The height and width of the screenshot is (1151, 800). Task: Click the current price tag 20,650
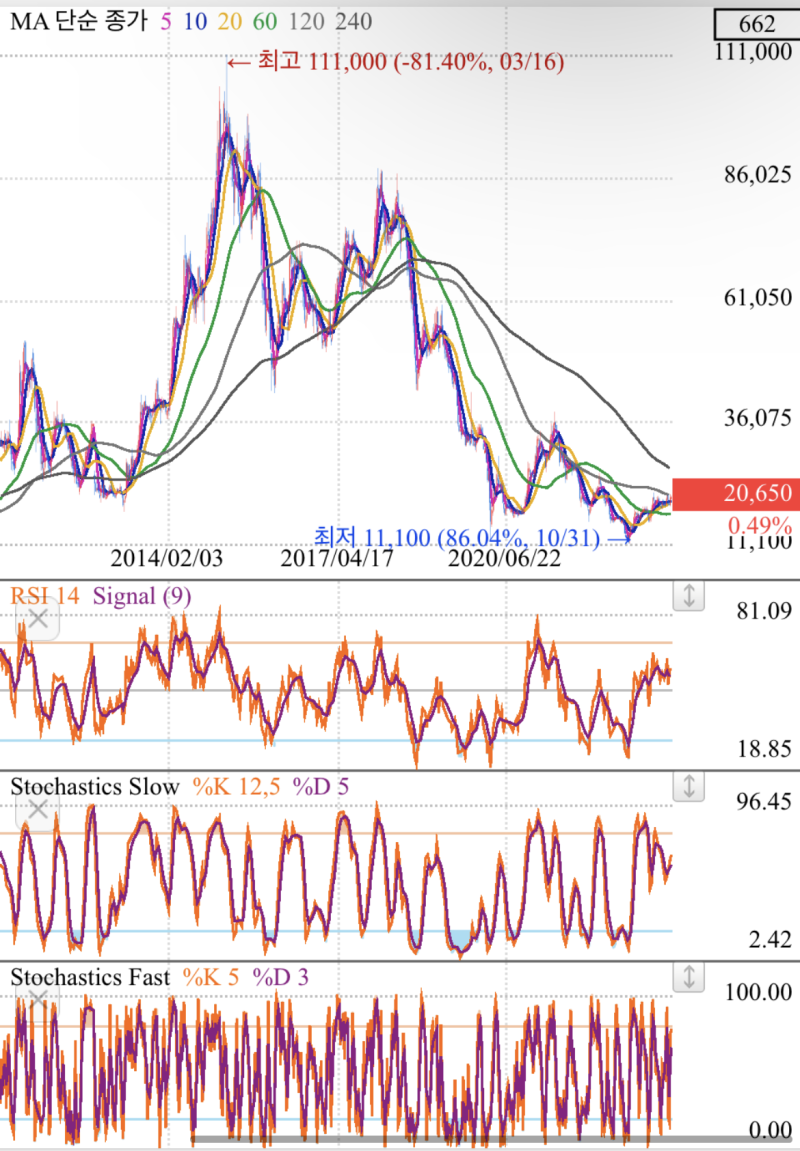tap(735, 493)
